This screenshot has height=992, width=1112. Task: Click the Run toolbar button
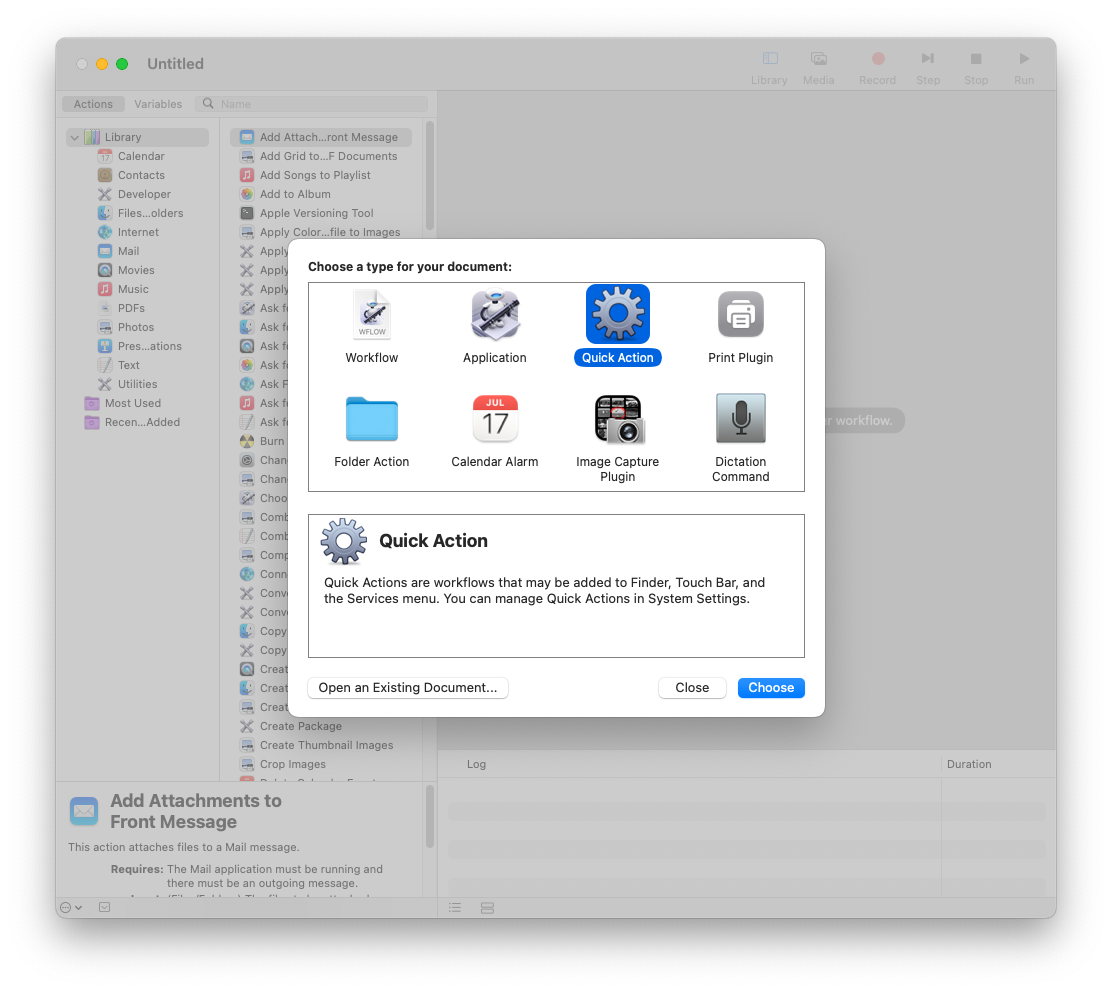tap(1024, 68)
